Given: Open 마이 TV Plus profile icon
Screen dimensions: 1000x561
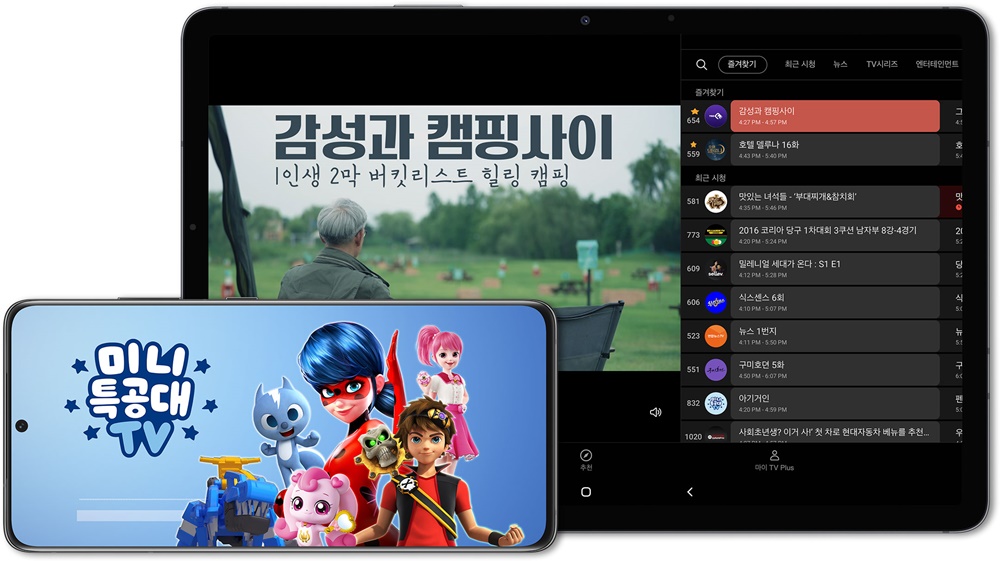Looking at the screenshot, I should (774, 455).
